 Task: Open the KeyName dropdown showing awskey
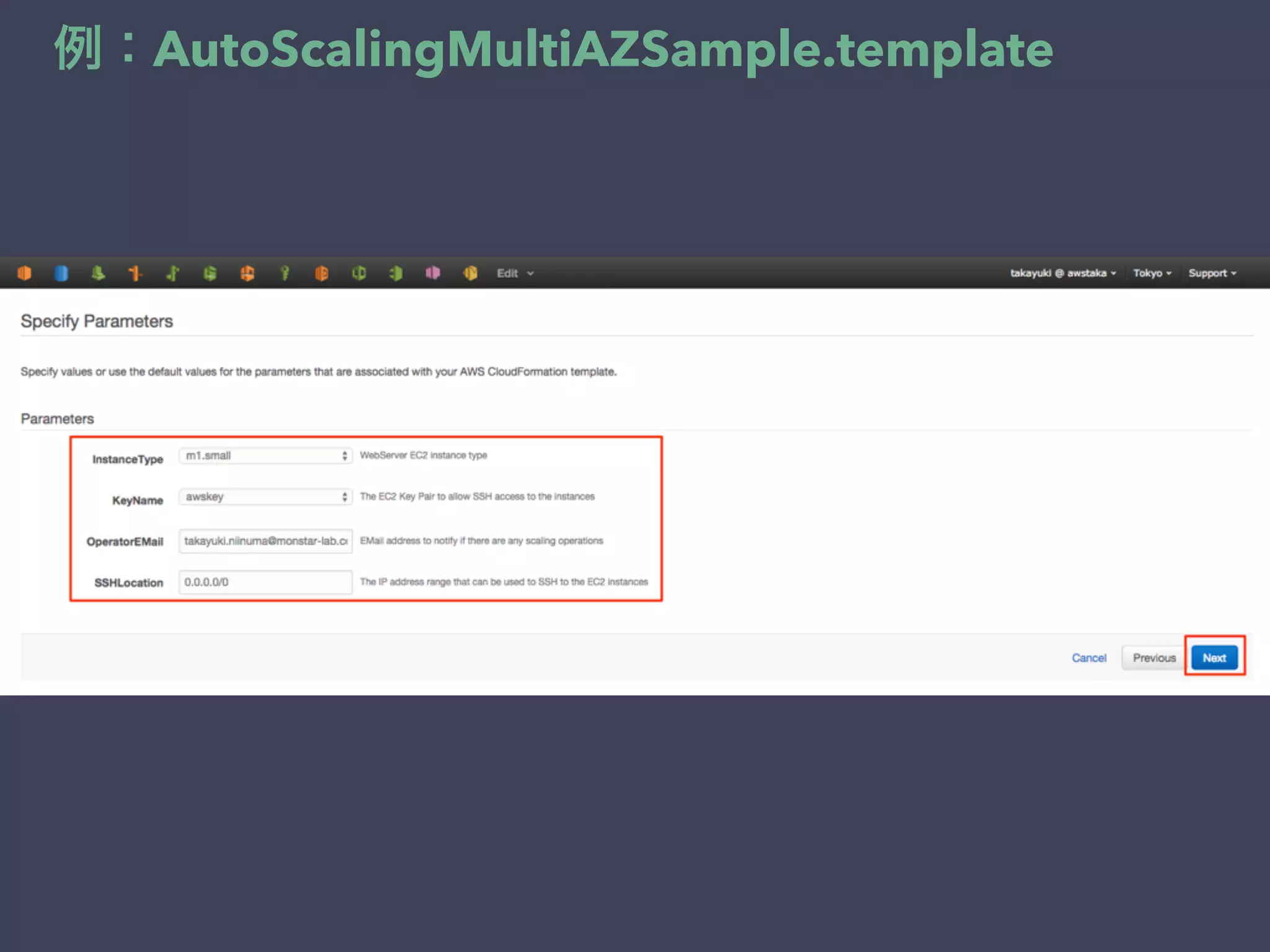pos(265,497)
